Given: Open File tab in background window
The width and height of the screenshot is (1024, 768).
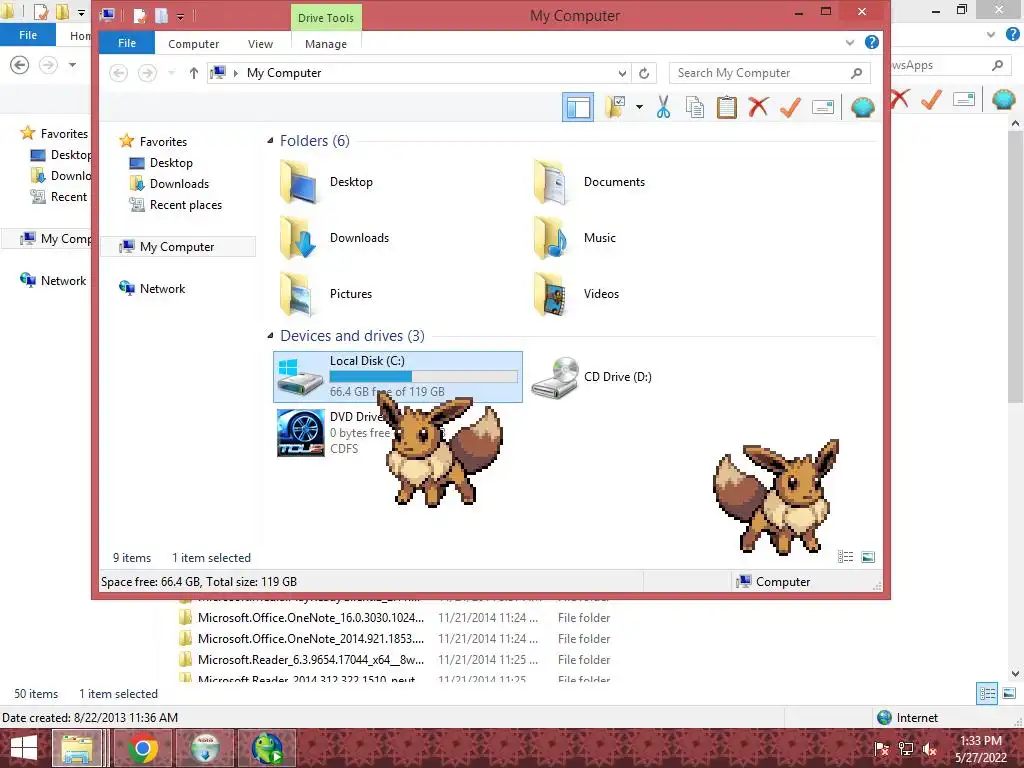Looking at the screenshot, I should point(28,35).
